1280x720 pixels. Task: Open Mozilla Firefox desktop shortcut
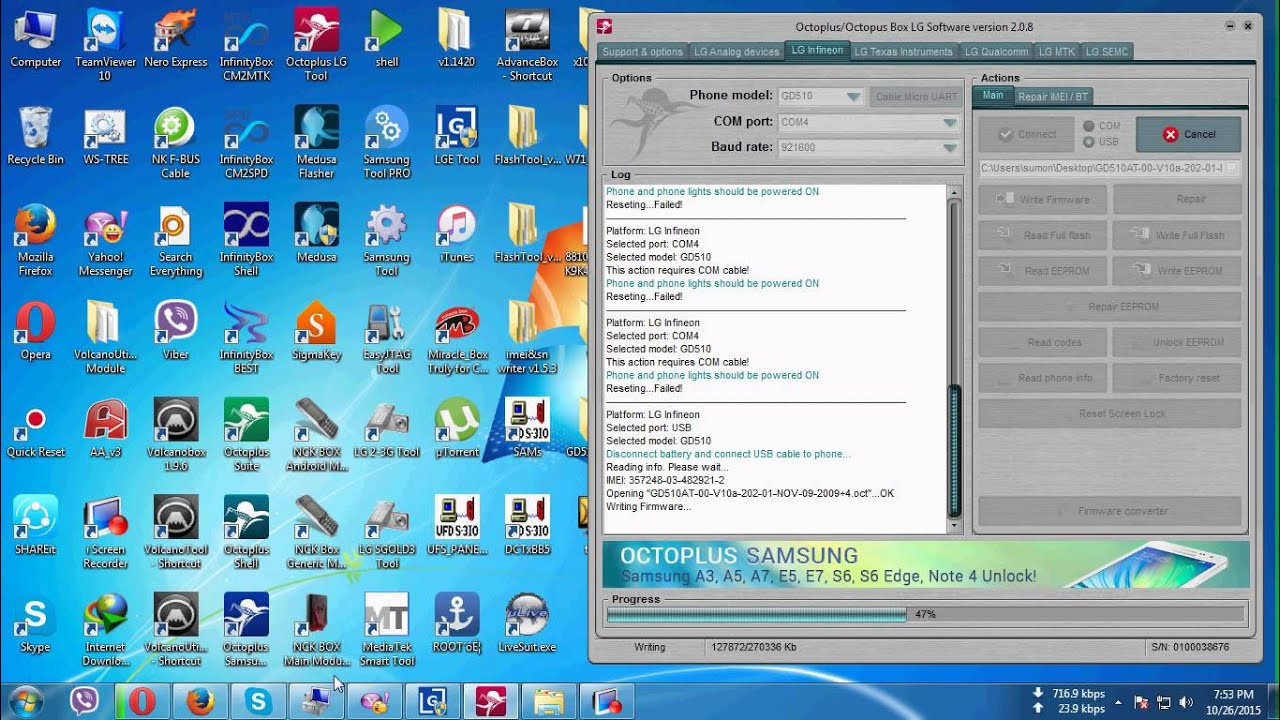tap(35, 241)
